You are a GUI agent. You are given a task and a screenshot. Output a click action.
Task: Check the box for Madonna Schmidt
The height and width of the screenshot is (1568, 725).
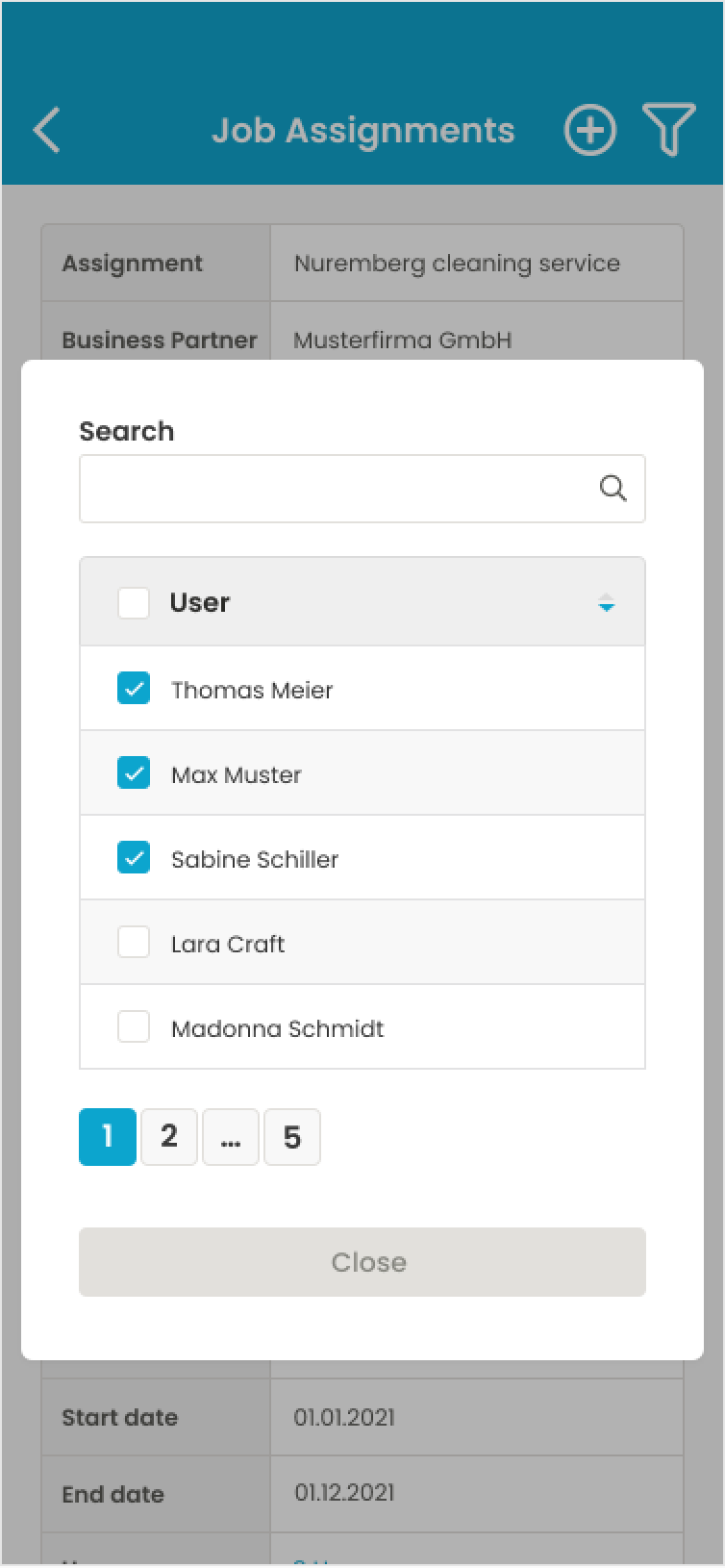coord(134,1027)
